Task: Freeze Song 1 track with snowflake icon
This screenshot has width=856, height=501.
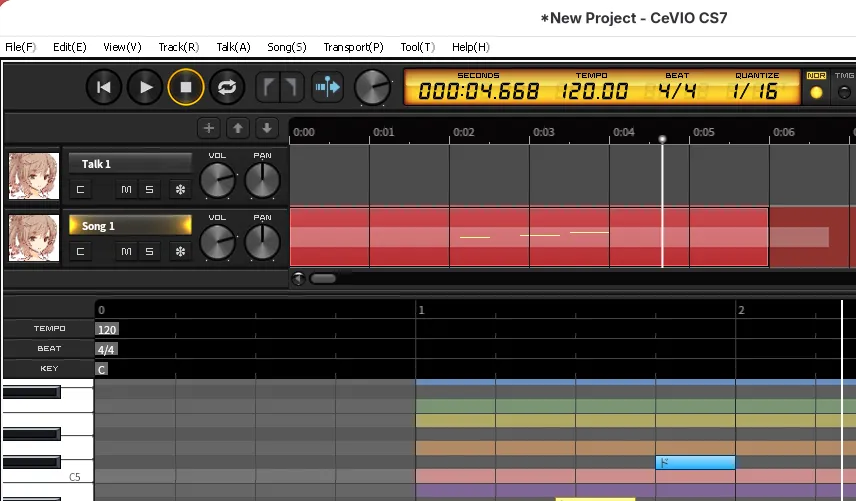Action: click(180, 252)
